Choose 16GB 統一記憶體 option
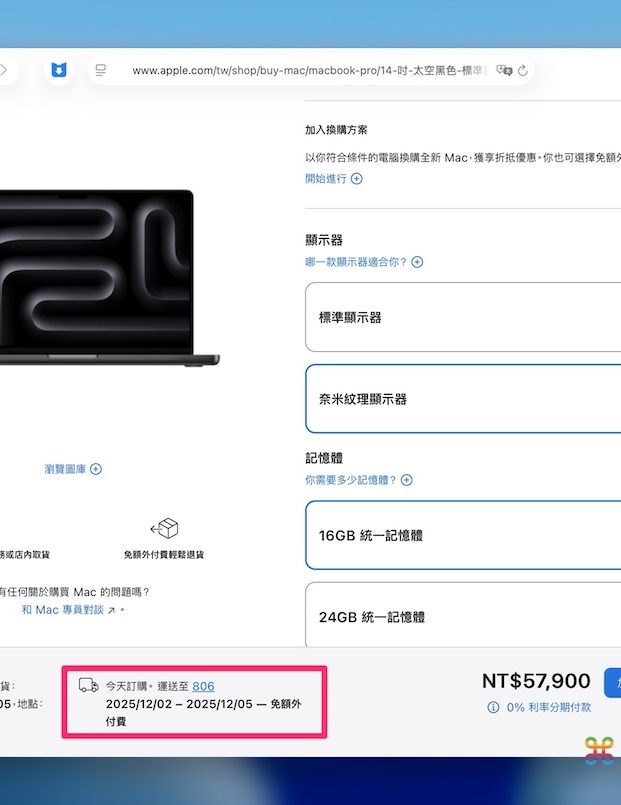Image resolution: width=621 pixels, height=805 pixels. 462,535
